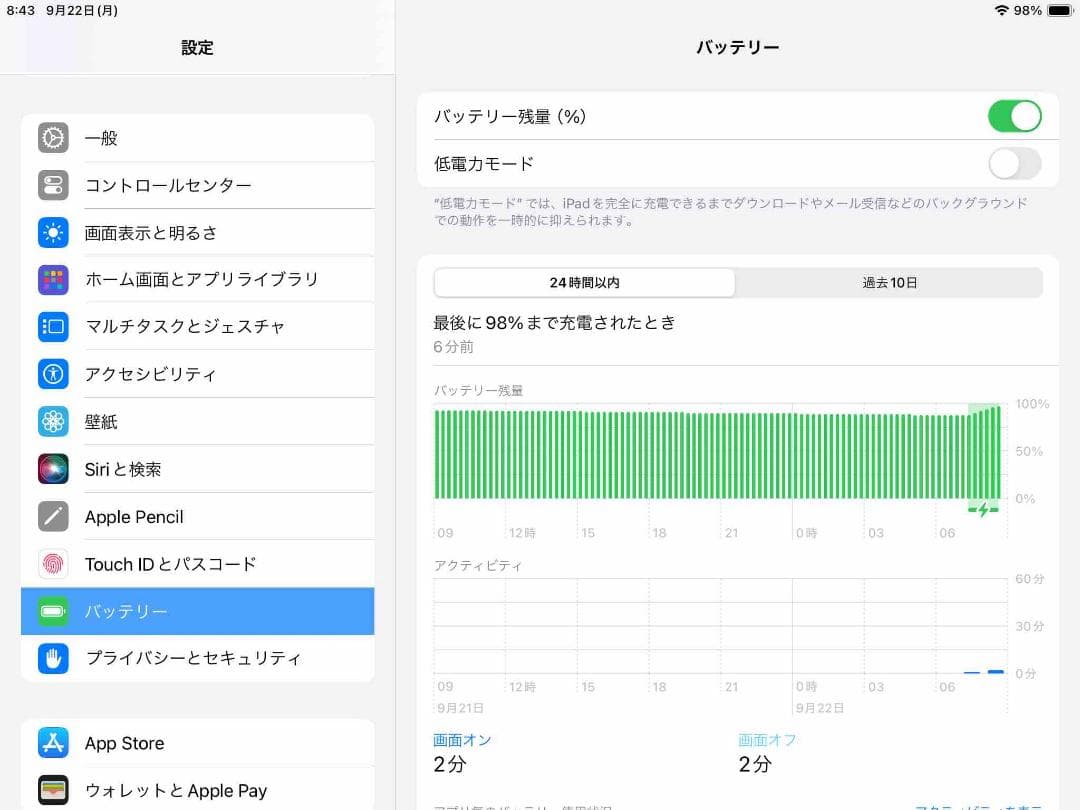Tap the Siriと検索 sidebar icon

coord(52,468)
